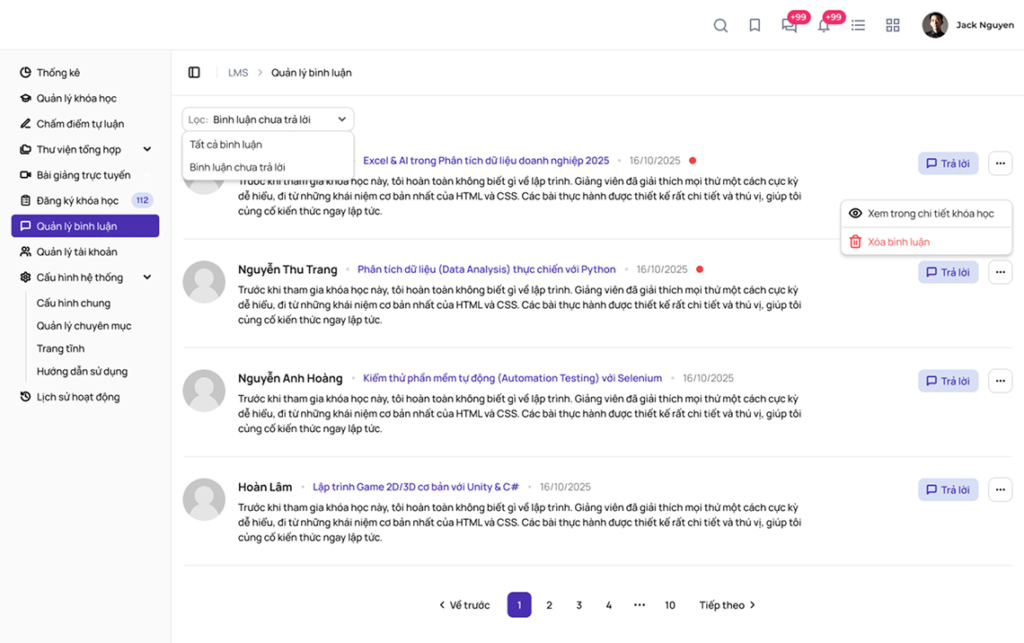
Task: Select 'Tất cả bình luận' filter option
Action: click(x=226, y=145)
